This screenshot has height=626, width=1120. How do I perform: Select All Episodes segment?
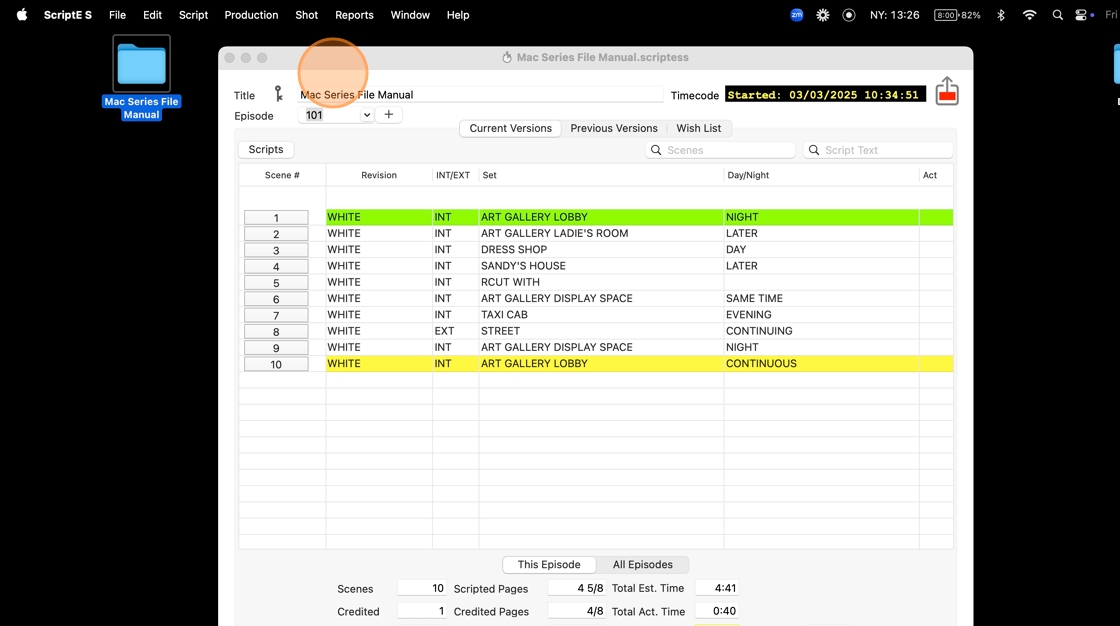click(642, 565)
